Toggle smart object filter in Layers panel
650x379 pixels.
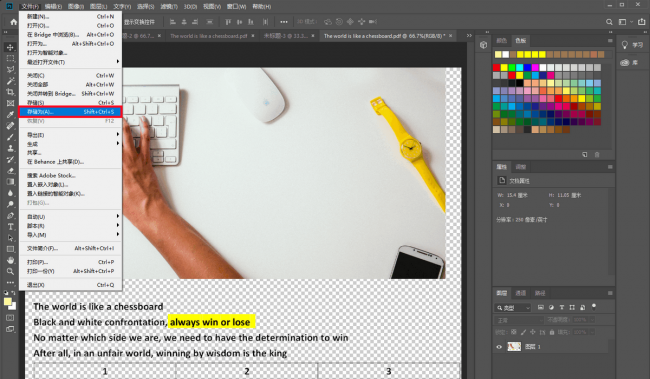click(582, 307)
